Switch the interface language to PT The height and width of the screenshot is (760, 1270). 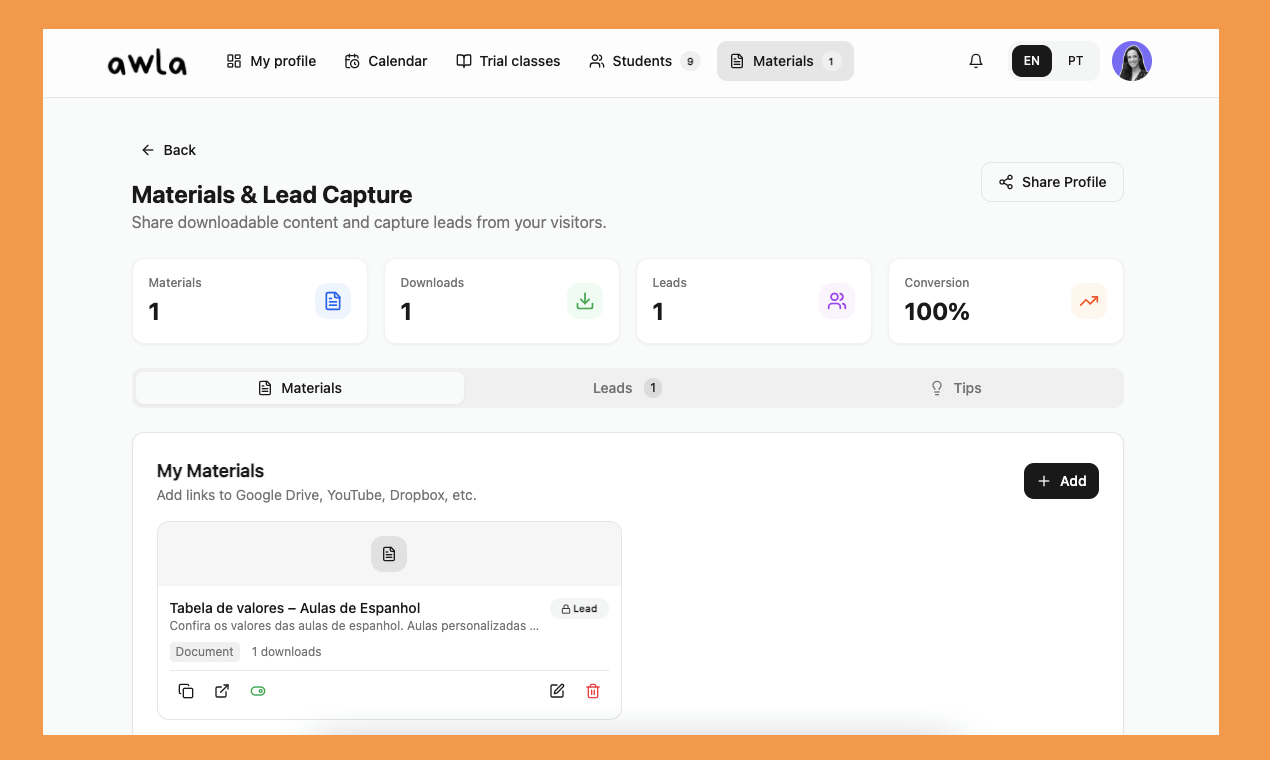coord(1075,61)
